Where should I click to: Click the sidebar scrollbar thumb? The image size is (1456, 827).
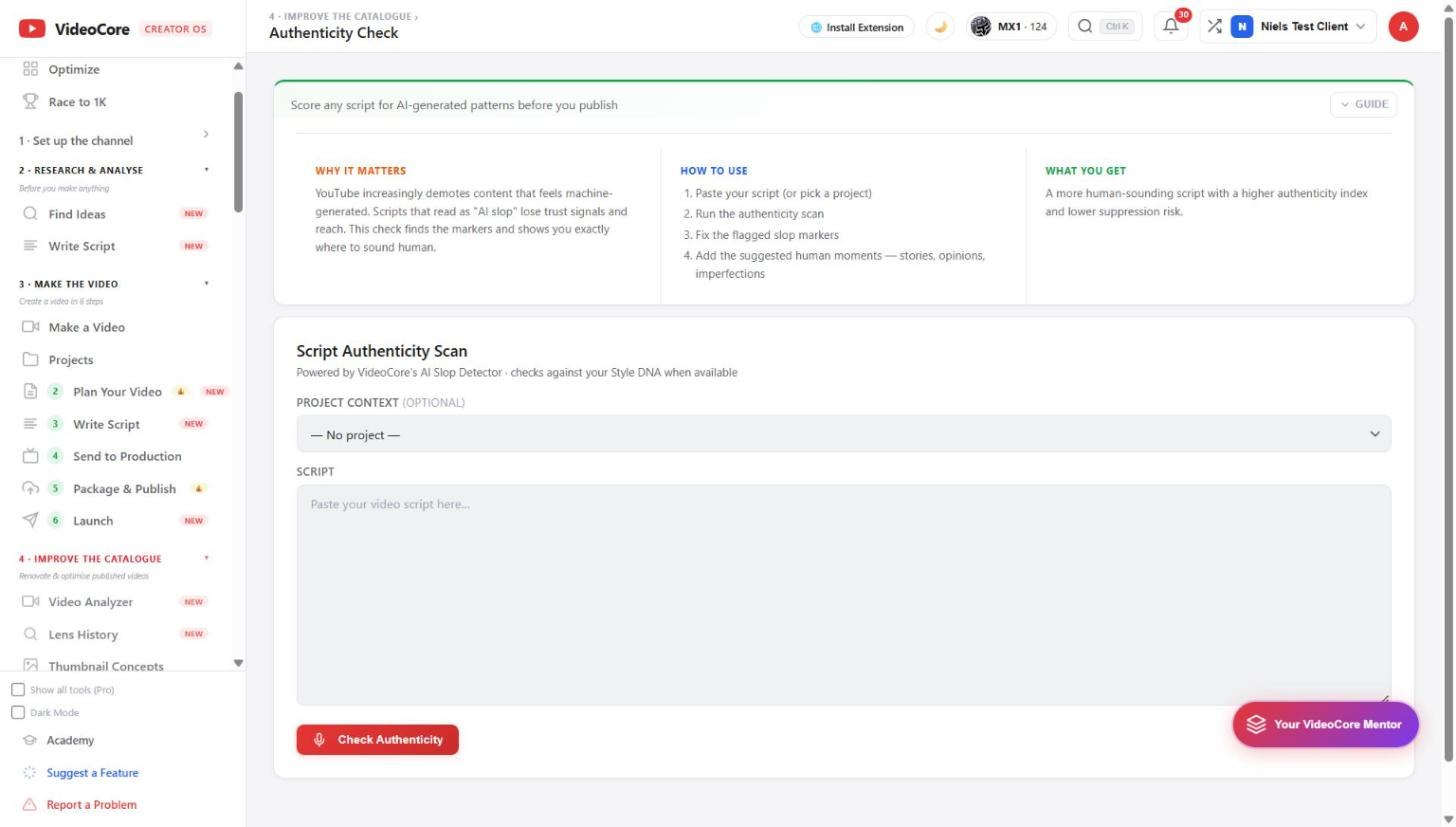click(238, 152)
